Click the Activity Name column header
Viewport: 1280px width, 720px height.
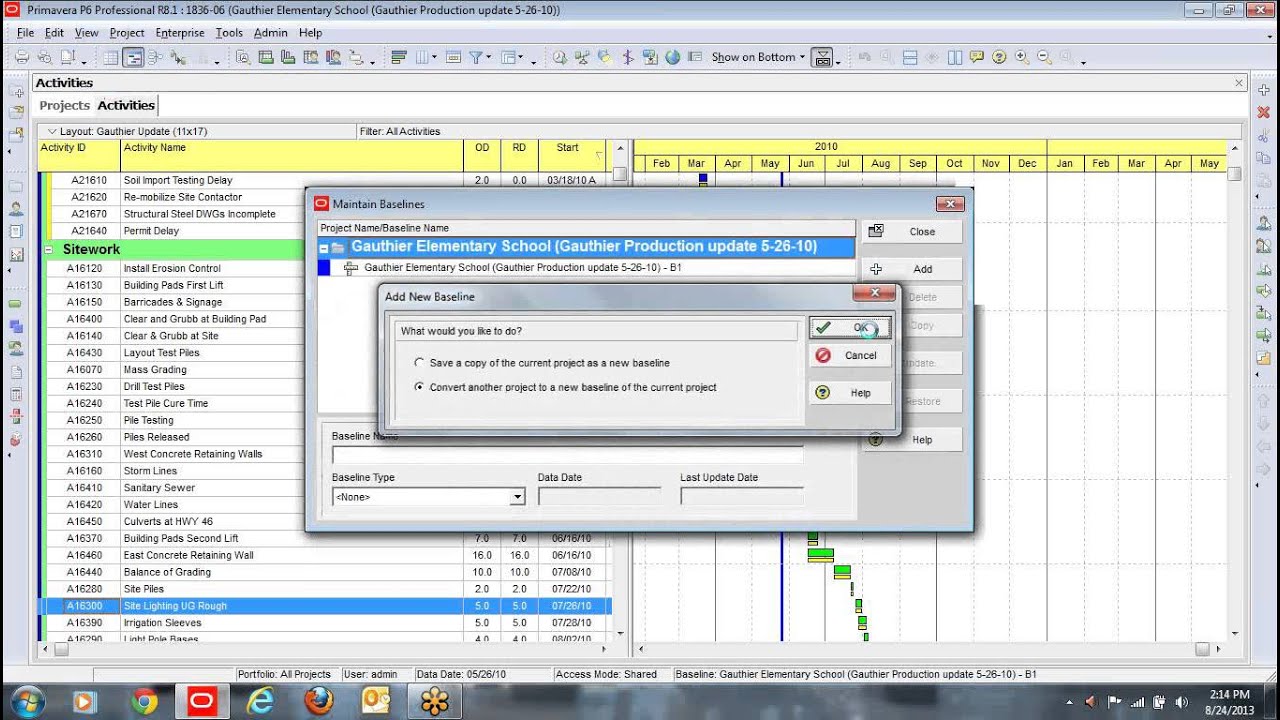(x=291, y=155)
